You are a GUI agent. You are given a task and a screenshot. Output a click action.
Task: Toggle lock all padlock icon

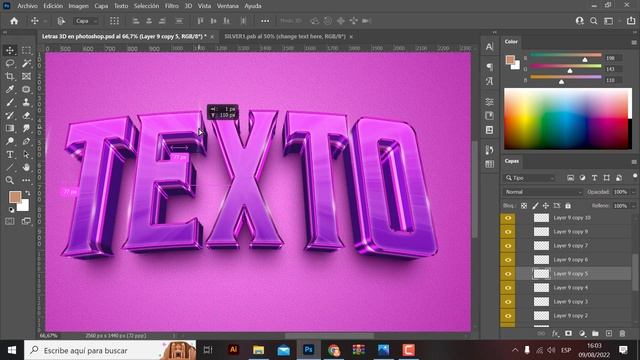point(568,206)
